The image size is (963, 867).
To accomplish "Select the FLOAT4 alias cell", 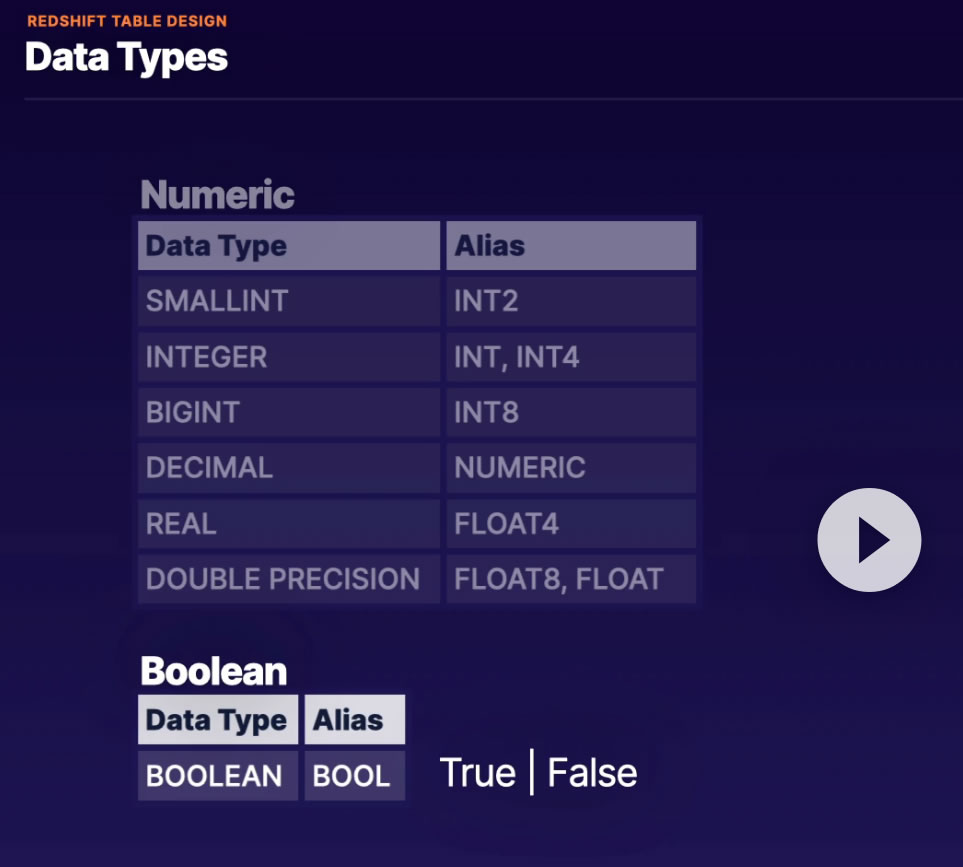I will [x=570, y=523].
